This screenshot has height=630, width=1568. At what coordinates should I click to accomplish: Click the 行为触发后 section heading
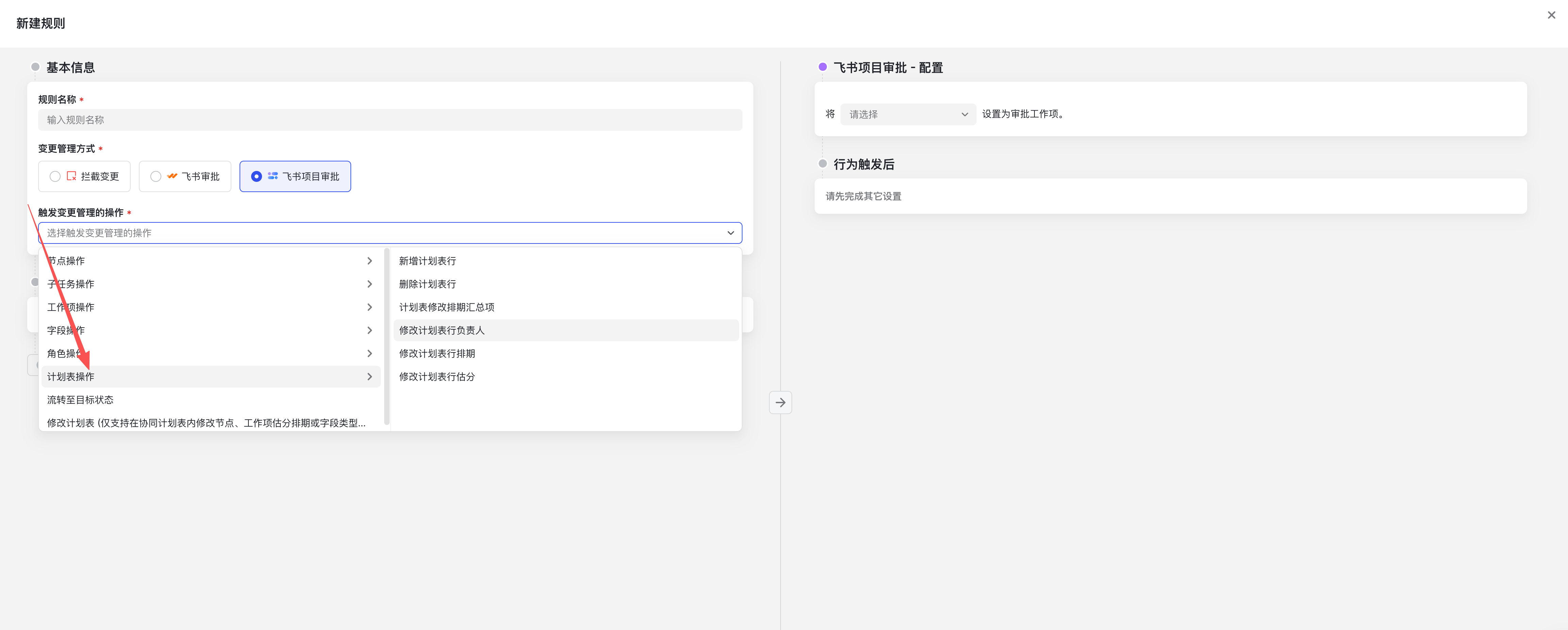pos(864,164)
